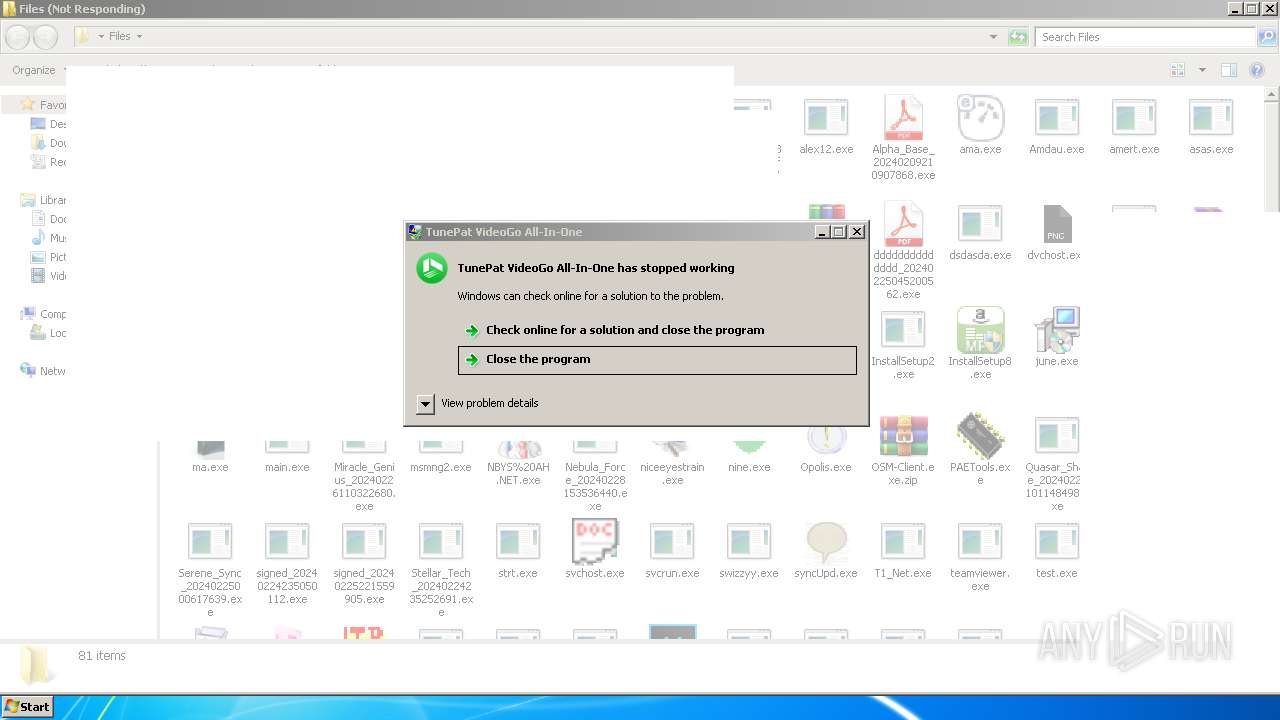Select the OSM-Client.exe.zip archive icon
1280x720 pixels.
coord(903,436)
